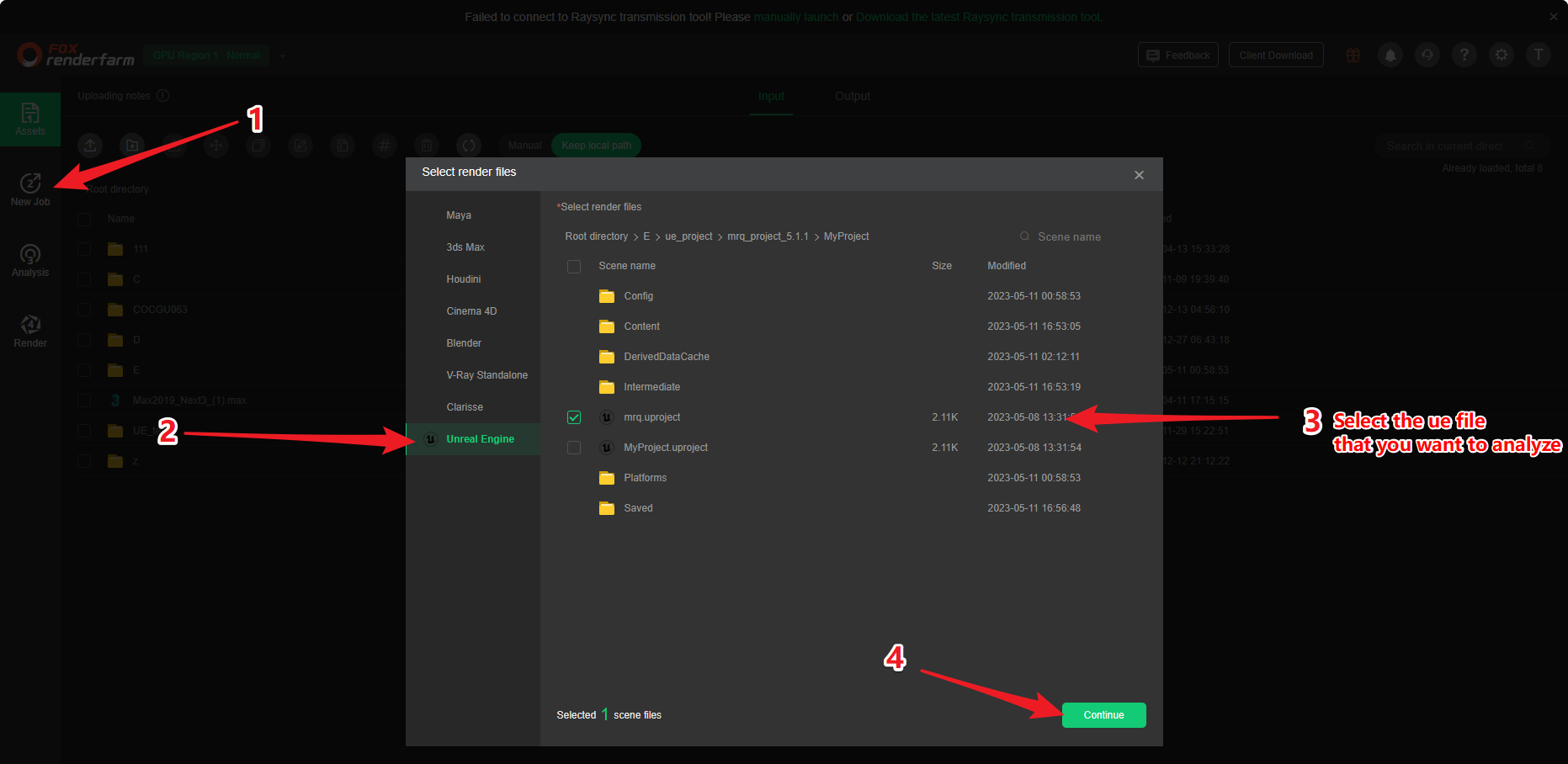1568x764 pixels.
Task: Expand the GPU Region 1 dropdown arrow
Action: click(283, 56)
